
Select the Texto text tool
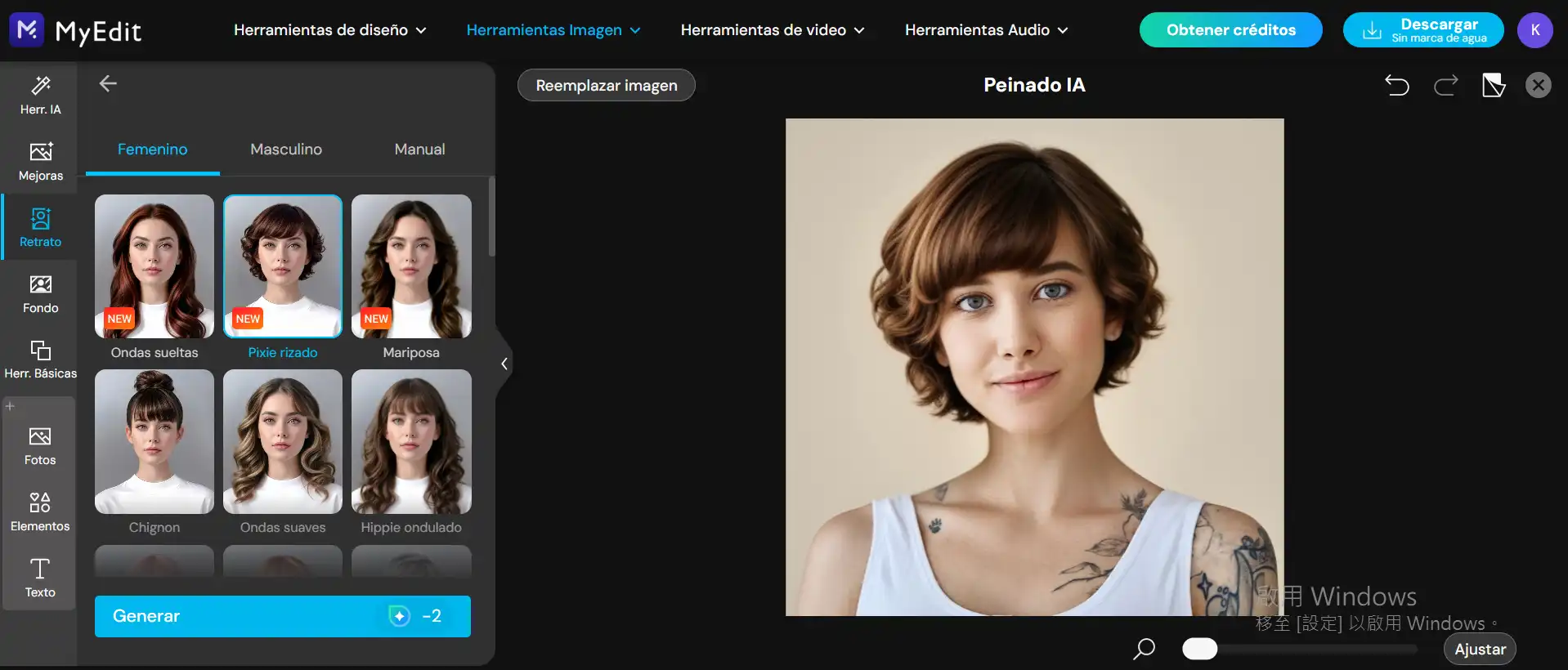click(40, 578)
